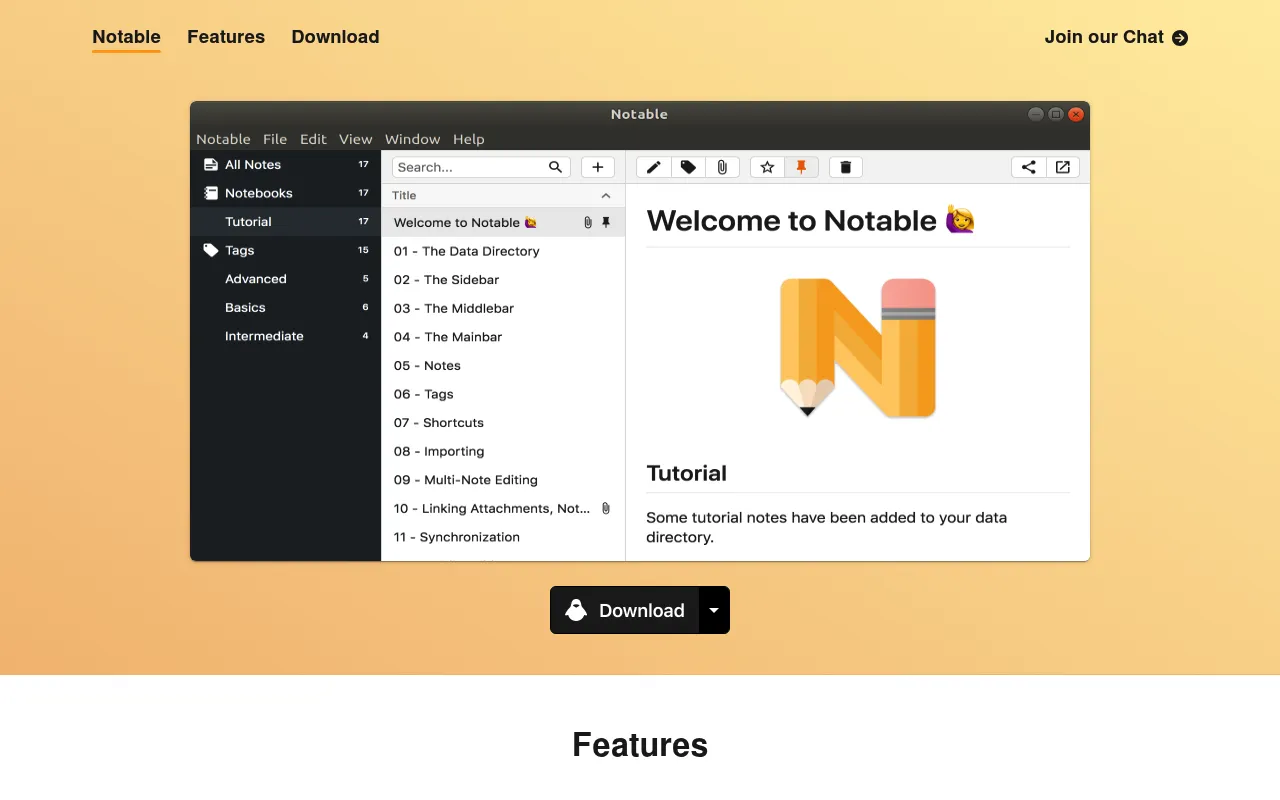The height and width of the screenshot is (800, 1280).
Task: Open note 04 - The Mainbar
Action: coord(503,337)
